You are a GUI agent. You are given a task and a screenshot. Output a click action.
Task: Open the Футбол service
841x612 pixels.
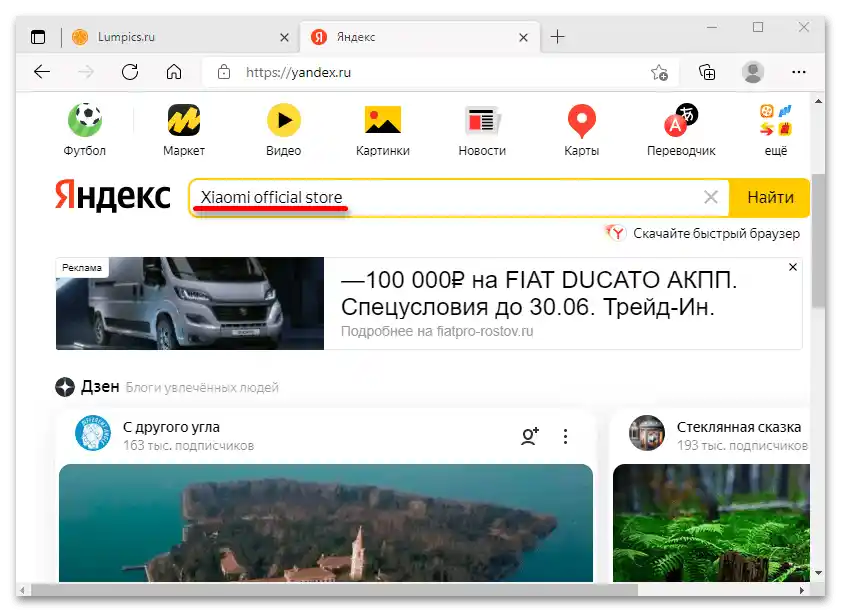(x=85, y=130)
